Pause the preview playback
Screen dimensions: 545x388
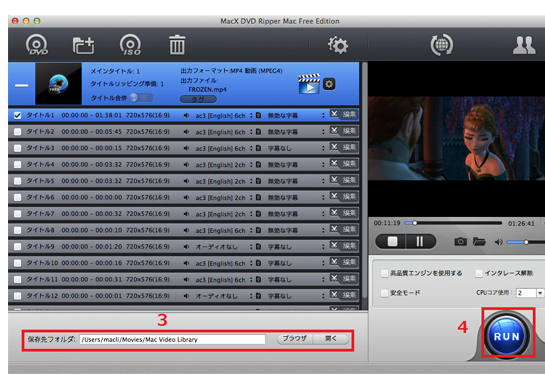[x=420, y=241]
